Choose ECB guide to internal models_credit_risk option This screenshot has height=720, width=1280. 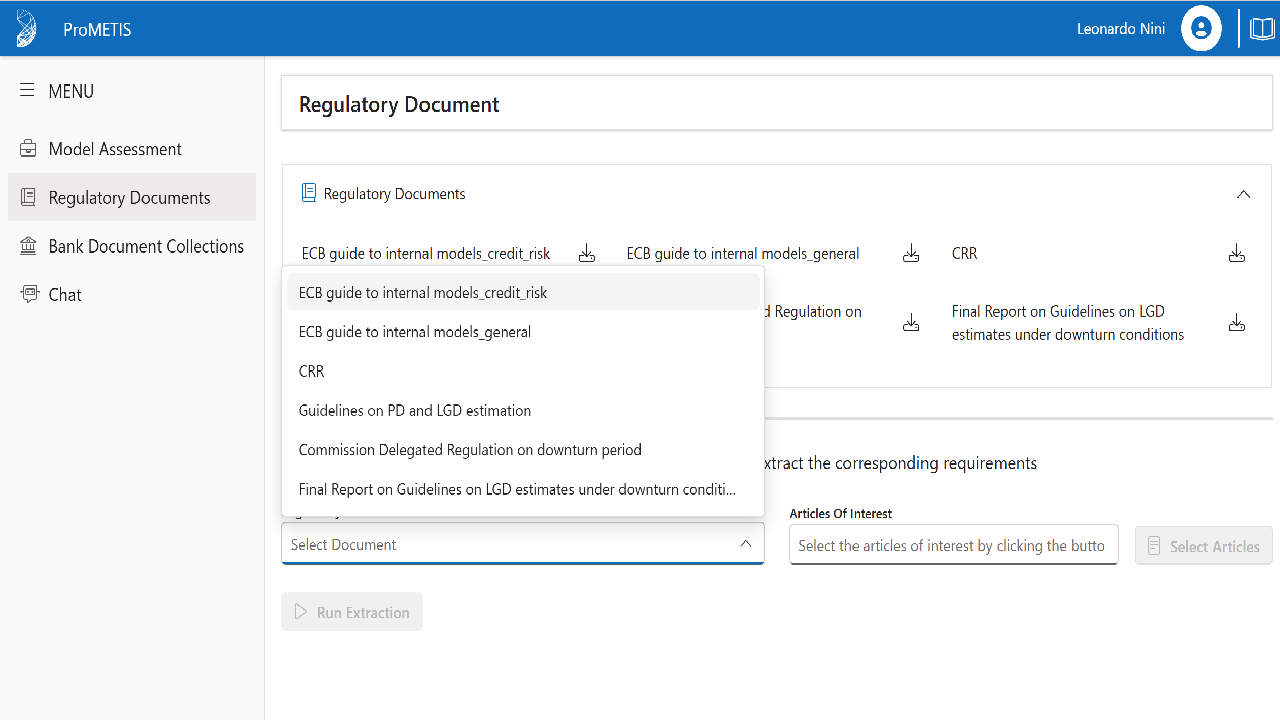[x=523, y=292]
